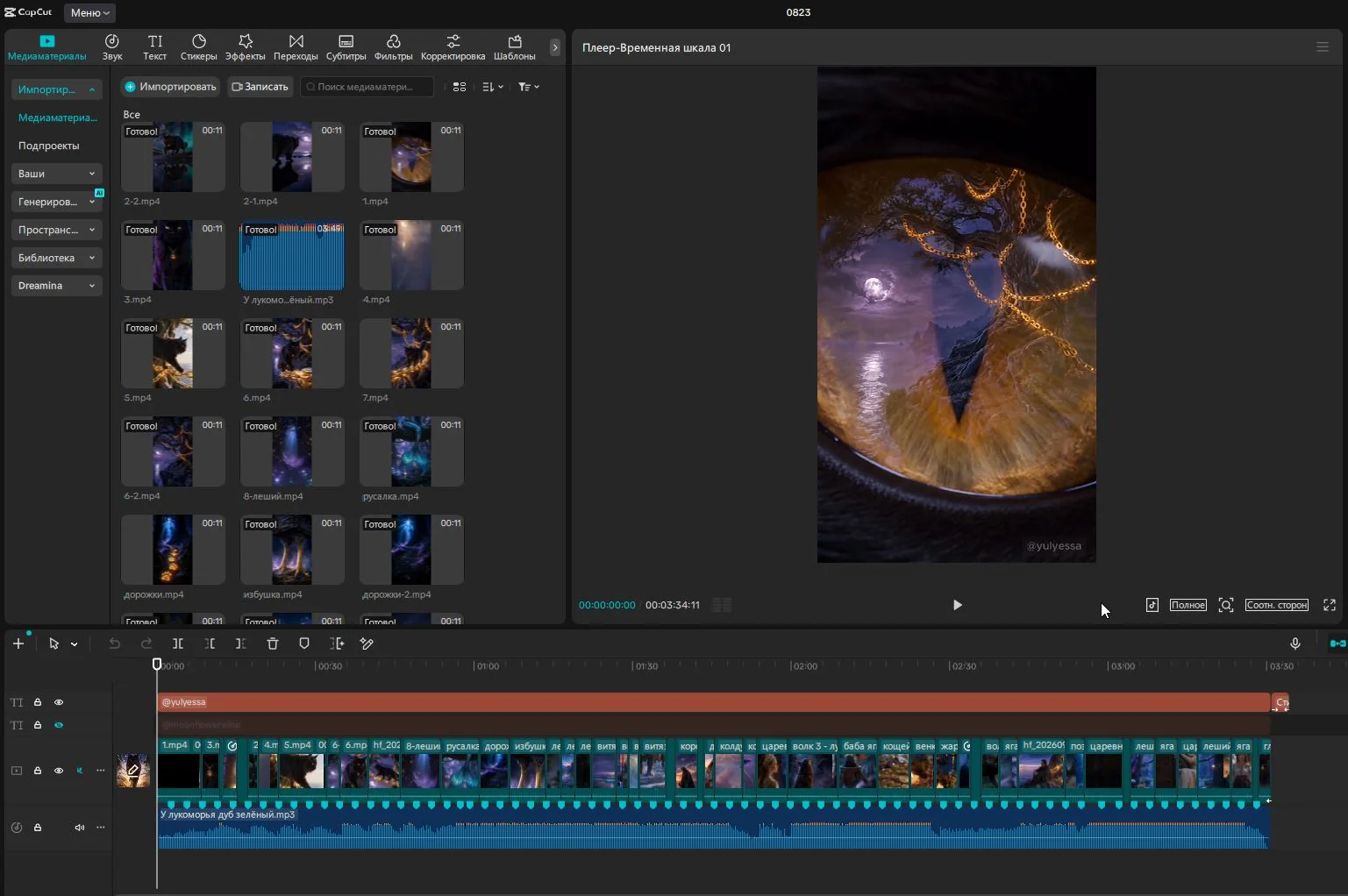
Task: Hide the @yulyessa text track
Action: pyautogui.click(x=59, y=702)
